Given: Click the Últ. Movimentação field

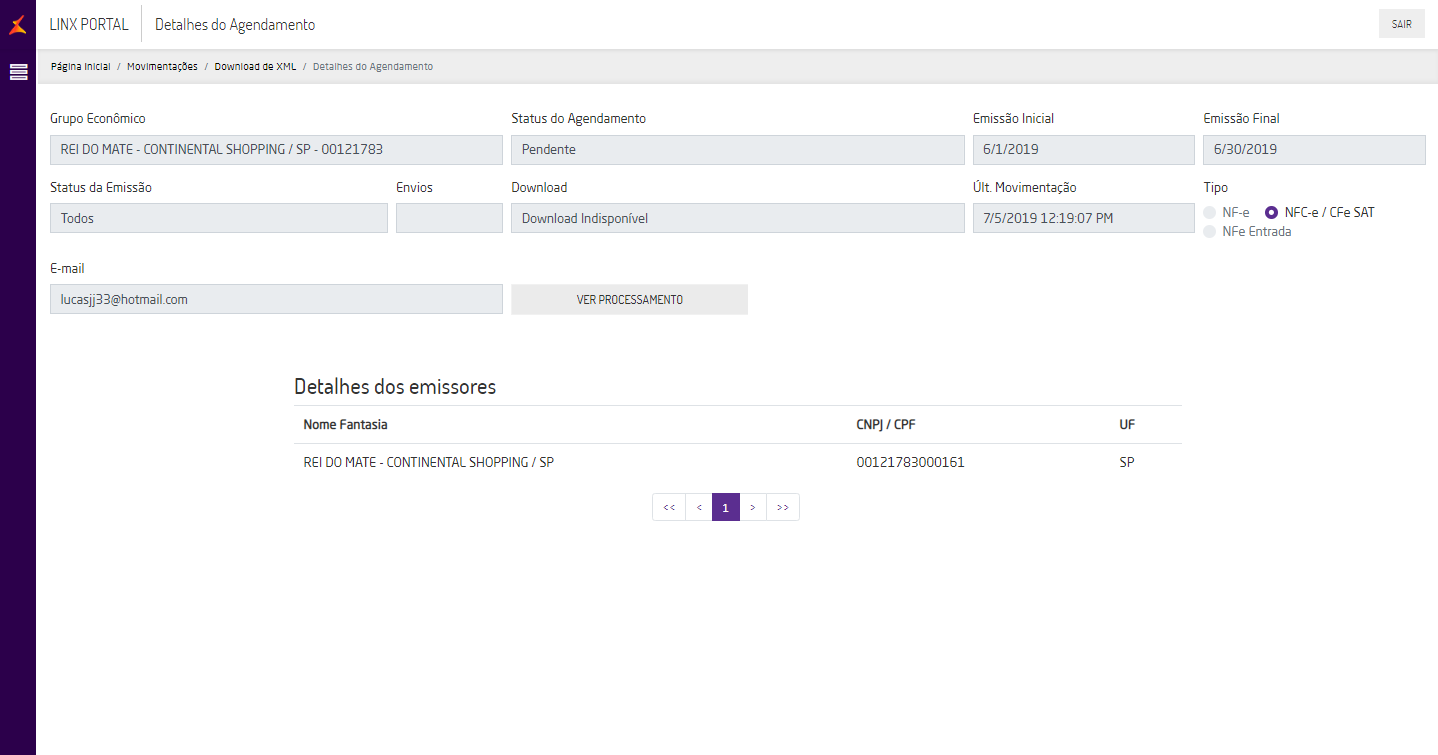Looking at the screenshot, I should click(1084, 218).
